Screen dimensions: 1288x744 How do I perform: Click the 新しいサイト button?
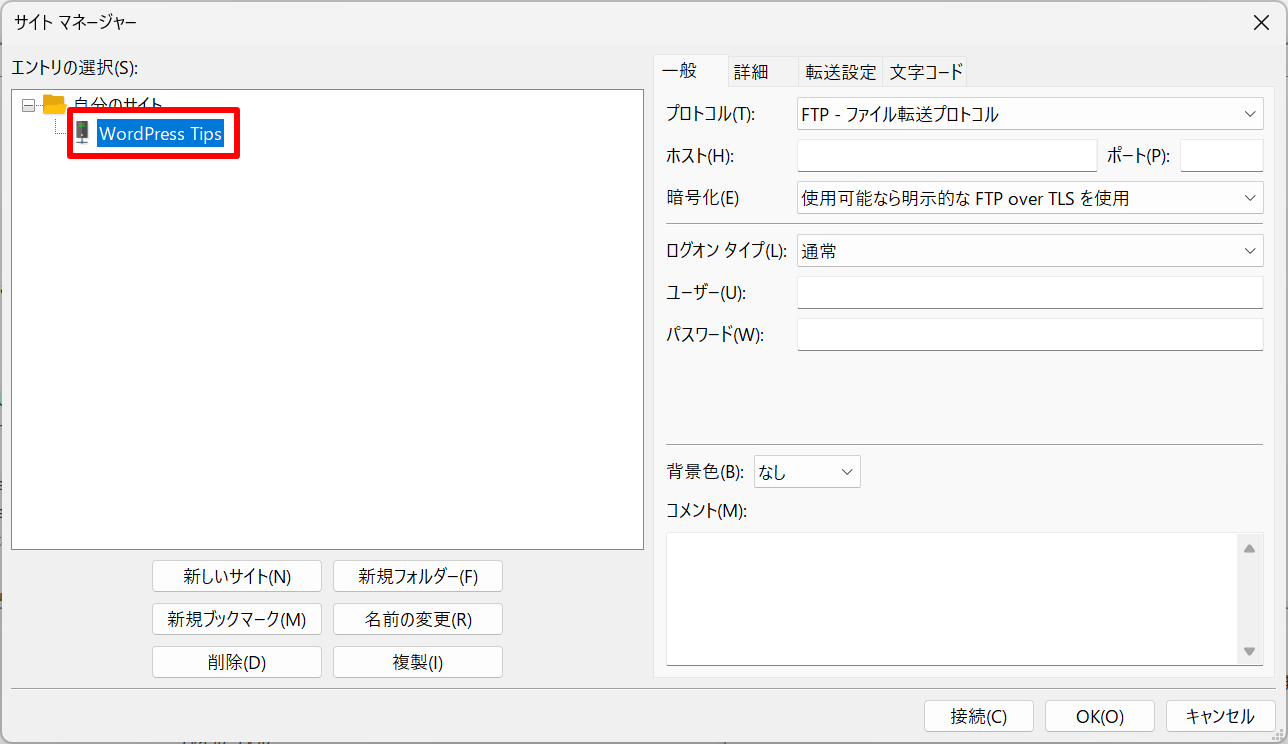[x=237, y=576]
